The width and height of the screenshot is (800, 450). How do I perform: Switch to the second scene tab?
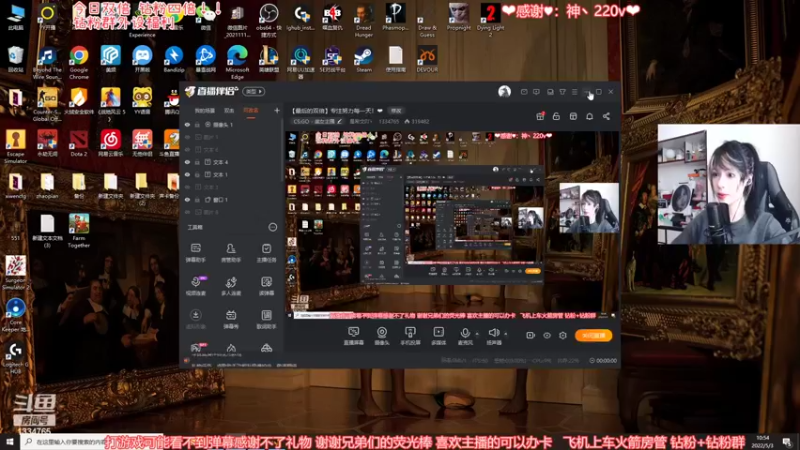[229, 110]
